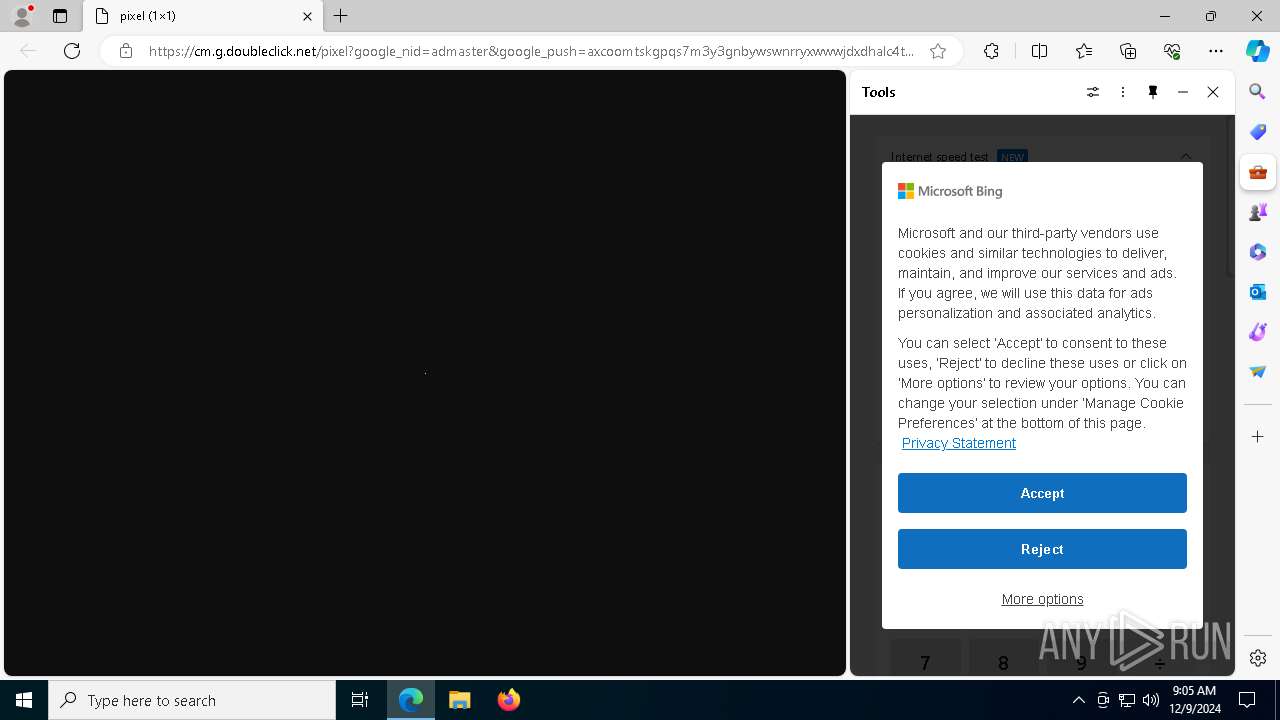This screenshot has width=1280, height=720.
Task: Launch Firefox from the taskbar
Action: pos(509,700)
